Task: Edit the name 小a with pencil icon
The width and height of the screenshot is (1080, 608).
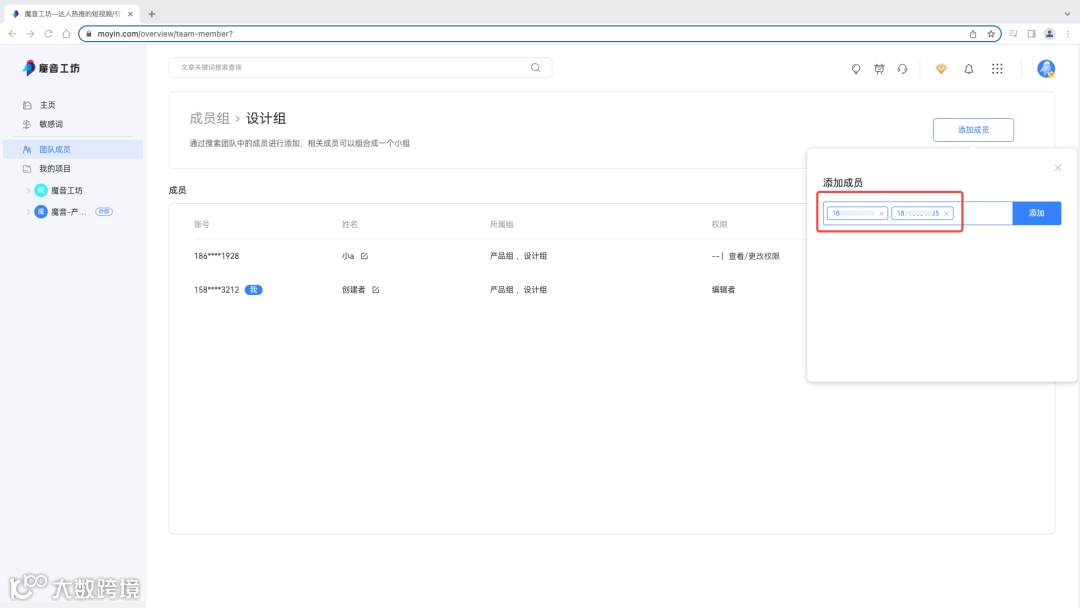Action: point(364,256)
